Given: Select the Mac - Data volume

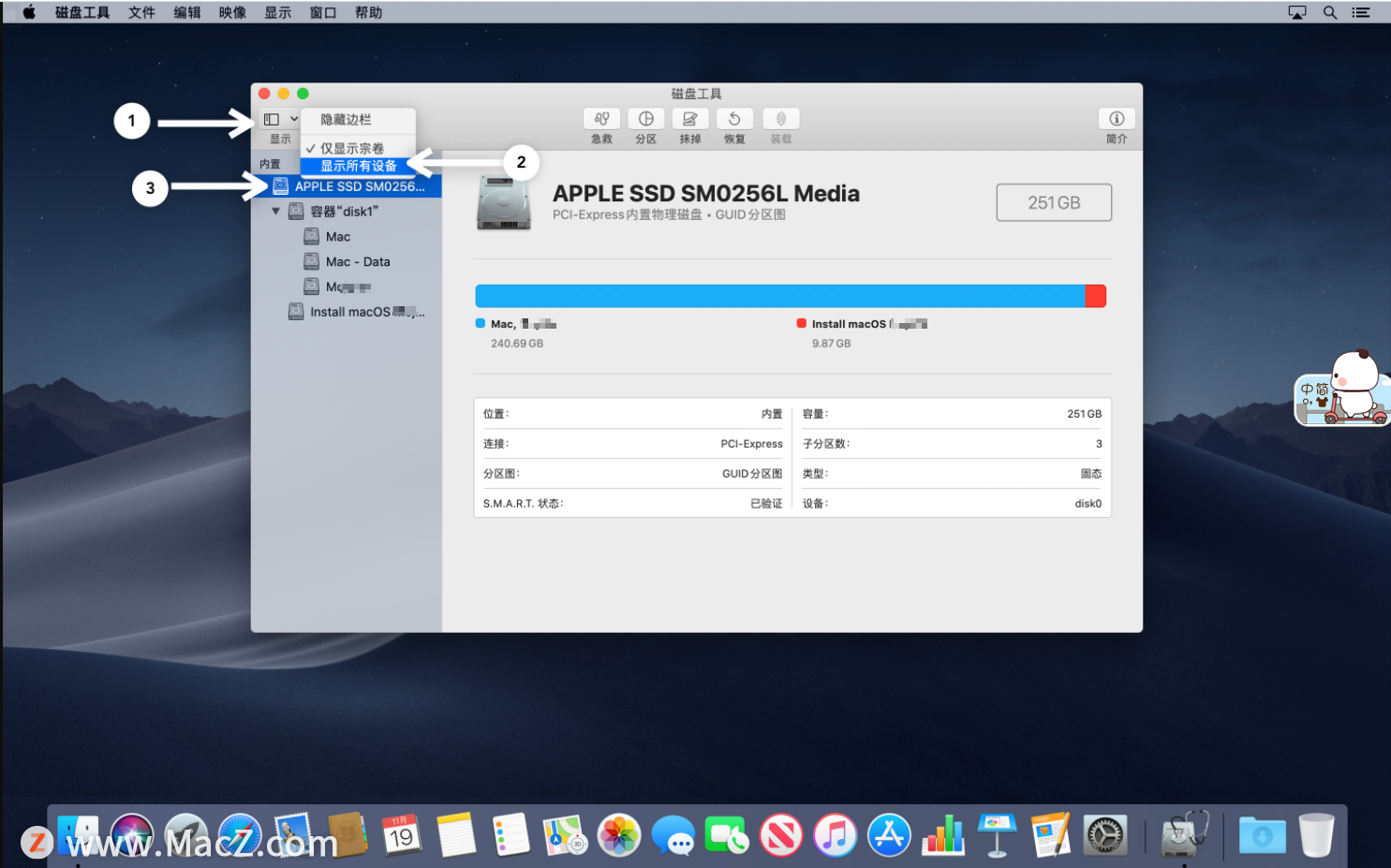Looking at the screenshot, I should 347,262.
